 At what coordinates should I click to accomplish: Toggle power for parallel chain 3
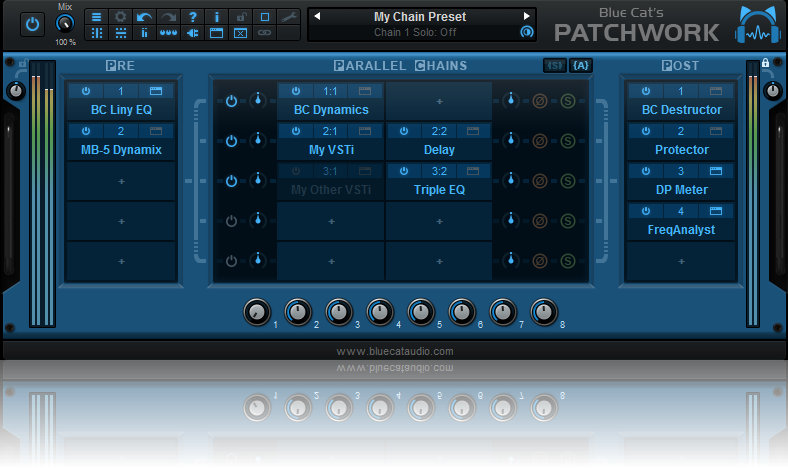pos(231,181)
